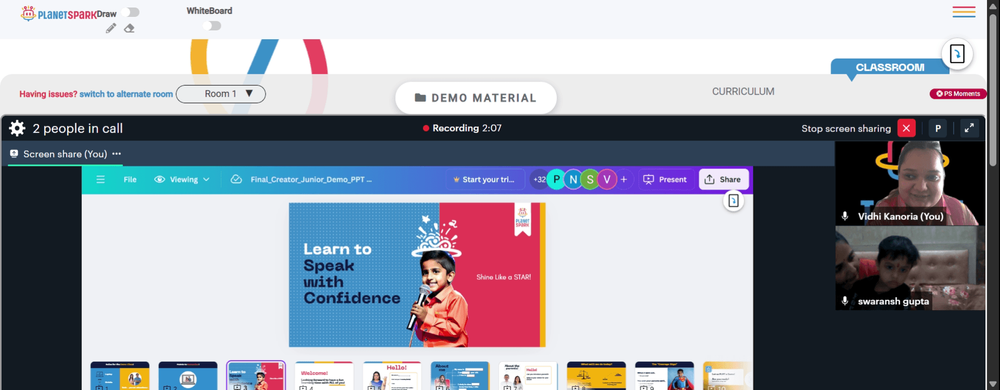
Task: Click the Present button
Action: pyautogui.click(x=666, y=180)
